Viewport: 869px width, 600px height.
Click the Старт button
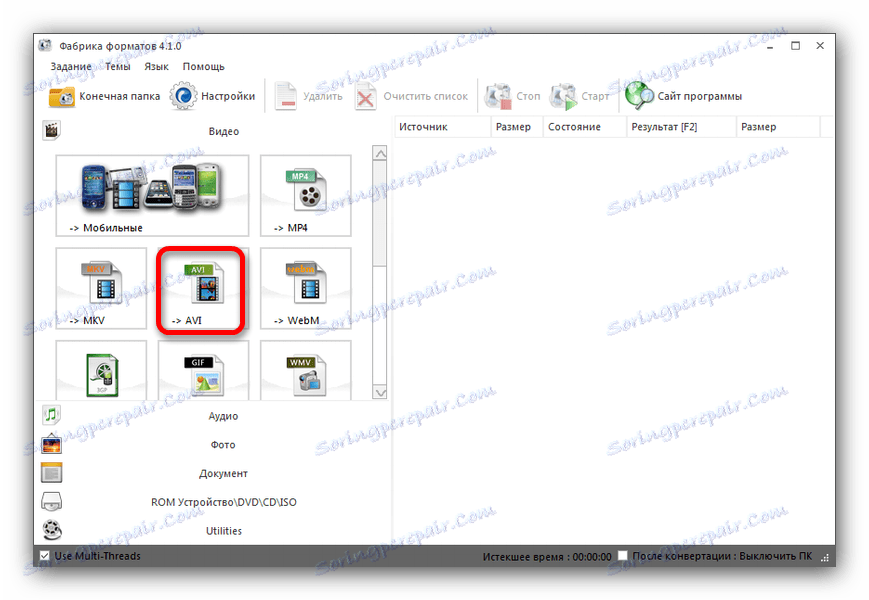click(x=579, y=96)
